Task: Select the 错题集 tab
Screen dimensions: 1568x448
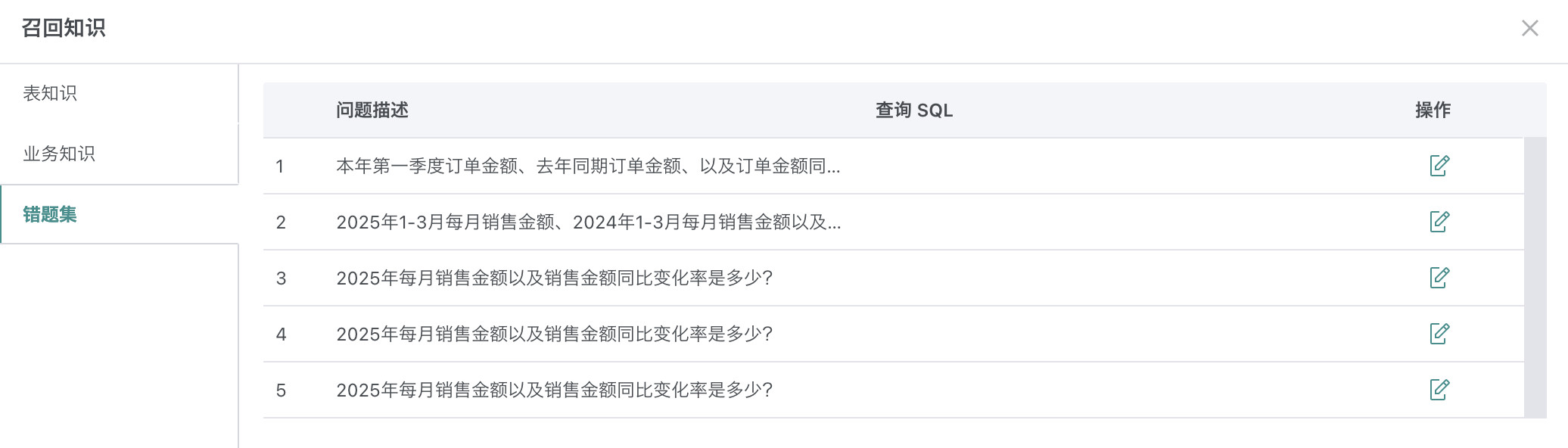Action: [x=50, y=214]
